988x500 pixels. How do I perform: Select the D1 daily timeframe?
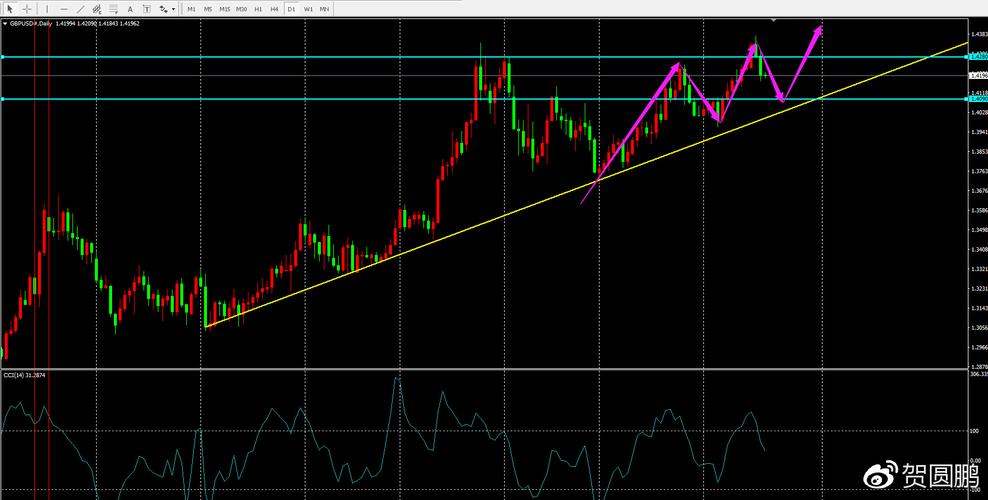[291, 9]
